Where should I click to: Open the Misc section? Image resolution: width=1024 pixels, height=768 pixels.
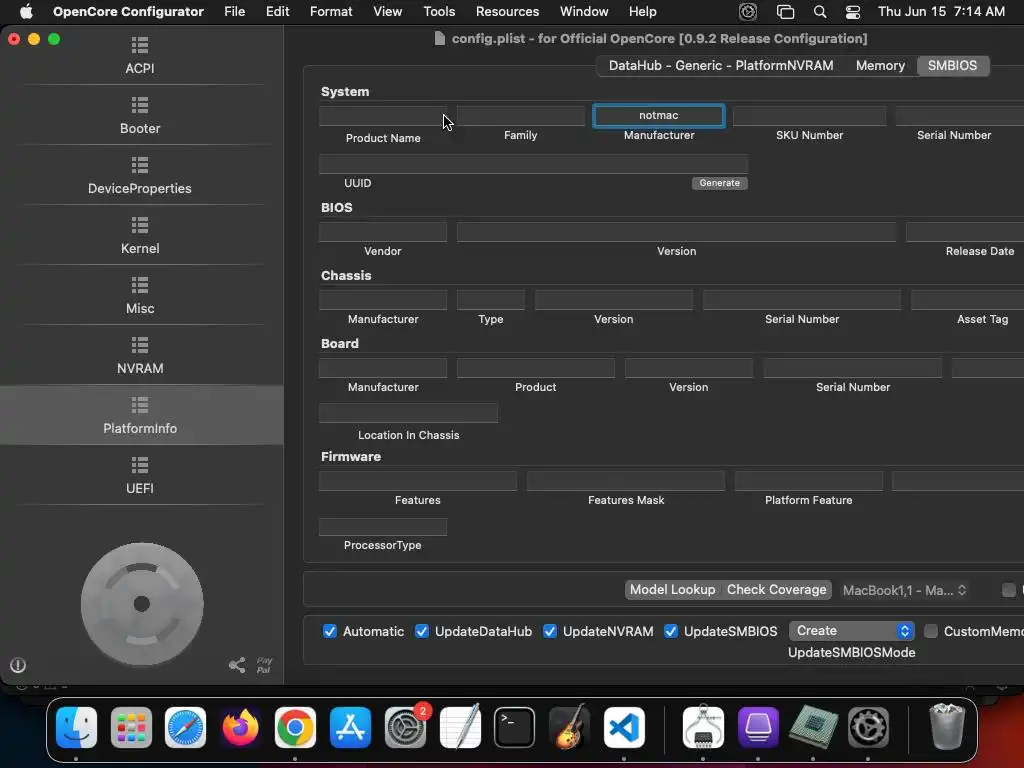coord(140,296)
